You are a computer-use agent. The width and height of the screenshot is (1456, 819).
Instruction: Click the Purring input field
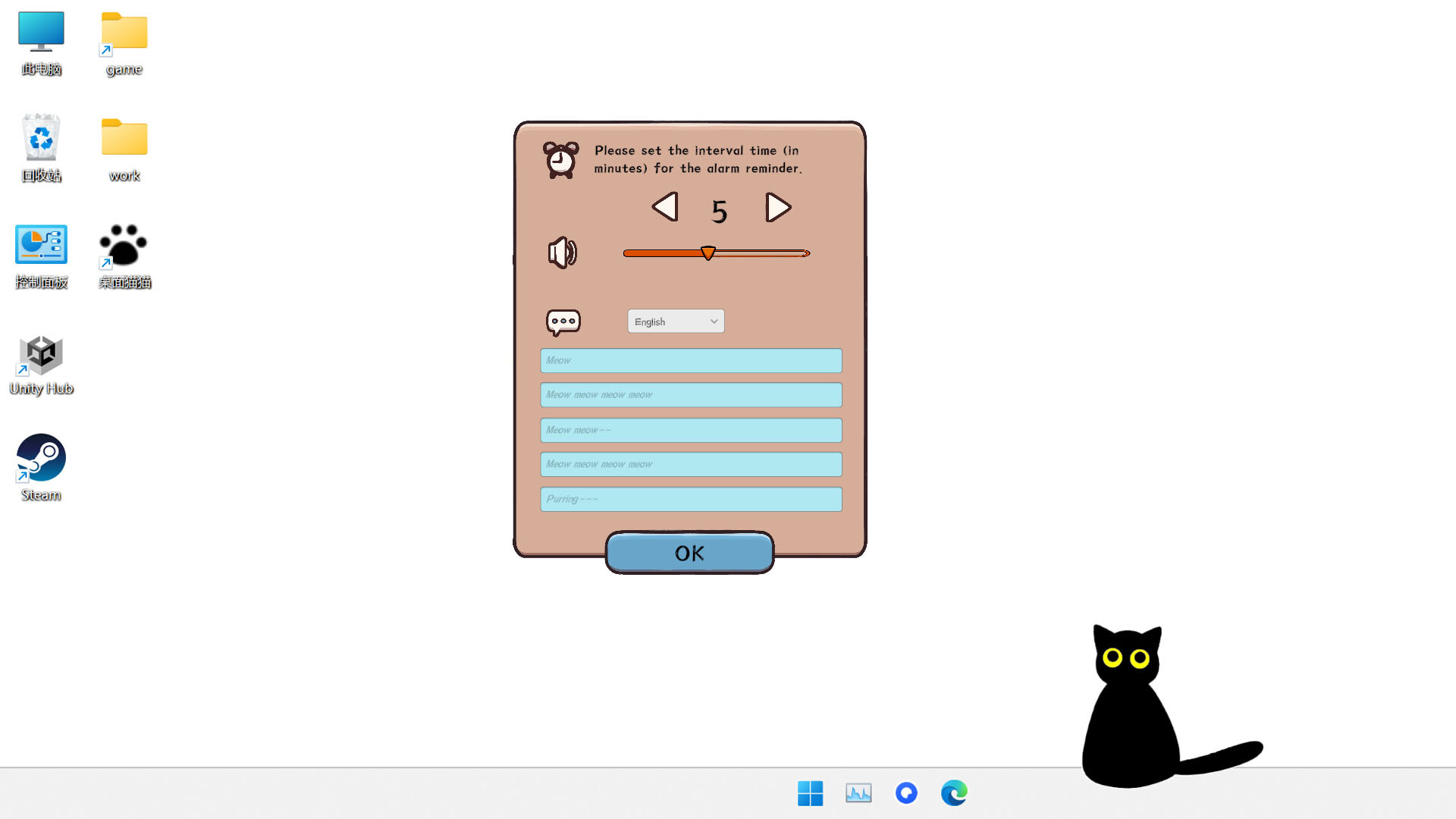pyautogui.click(x=690, y=498)
